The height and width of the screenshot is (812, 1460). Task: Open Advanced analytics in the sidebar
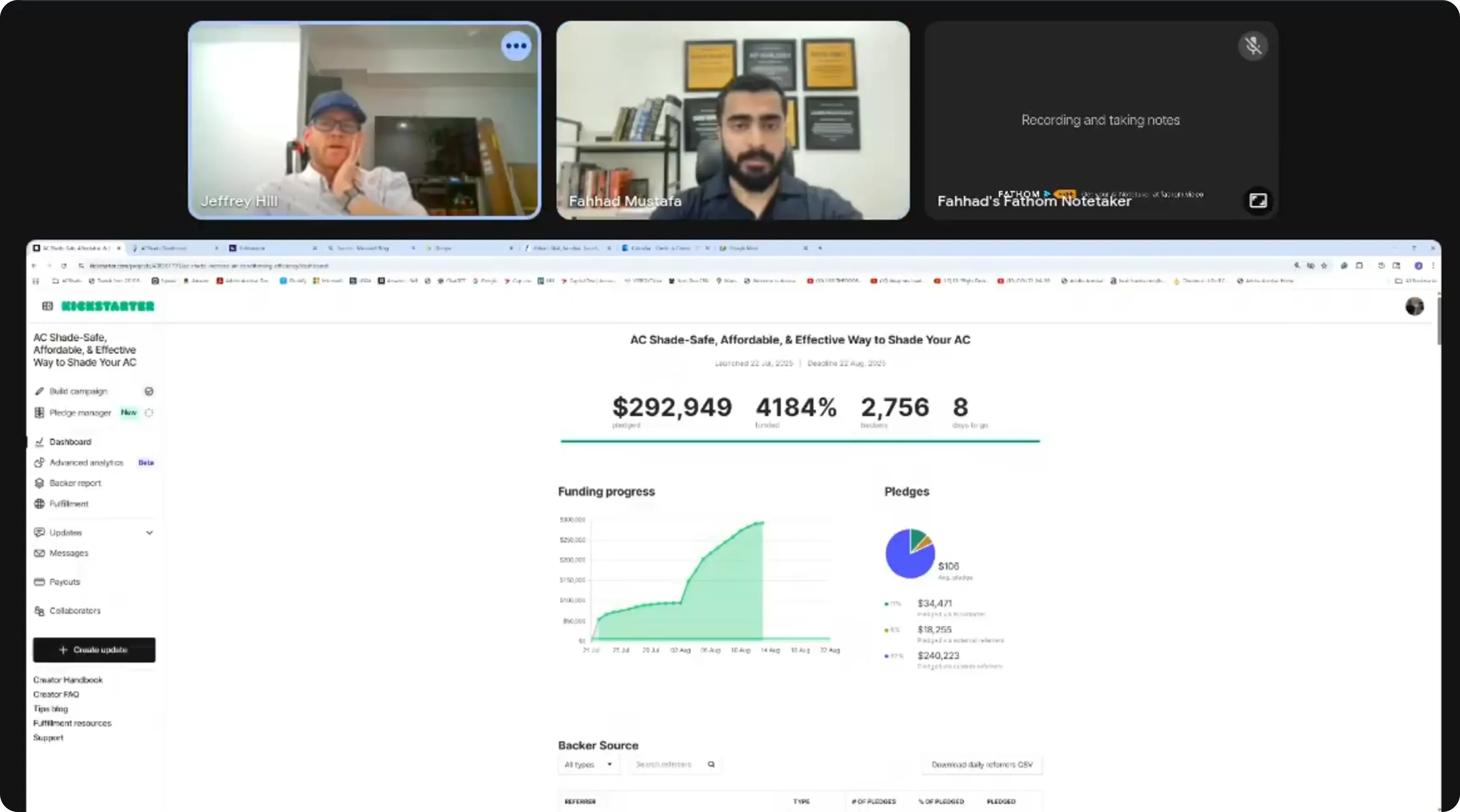pos(86,462)
